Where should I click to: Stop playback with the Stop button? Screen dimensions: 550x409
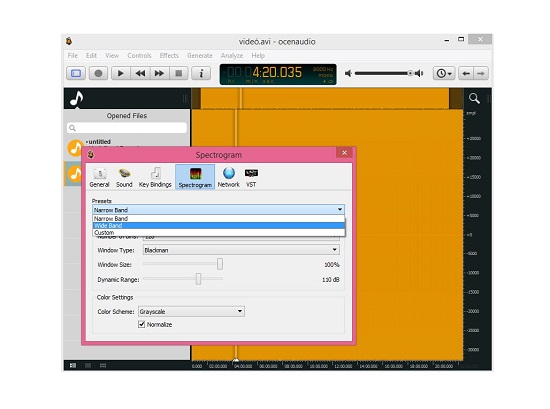[179, 73]
